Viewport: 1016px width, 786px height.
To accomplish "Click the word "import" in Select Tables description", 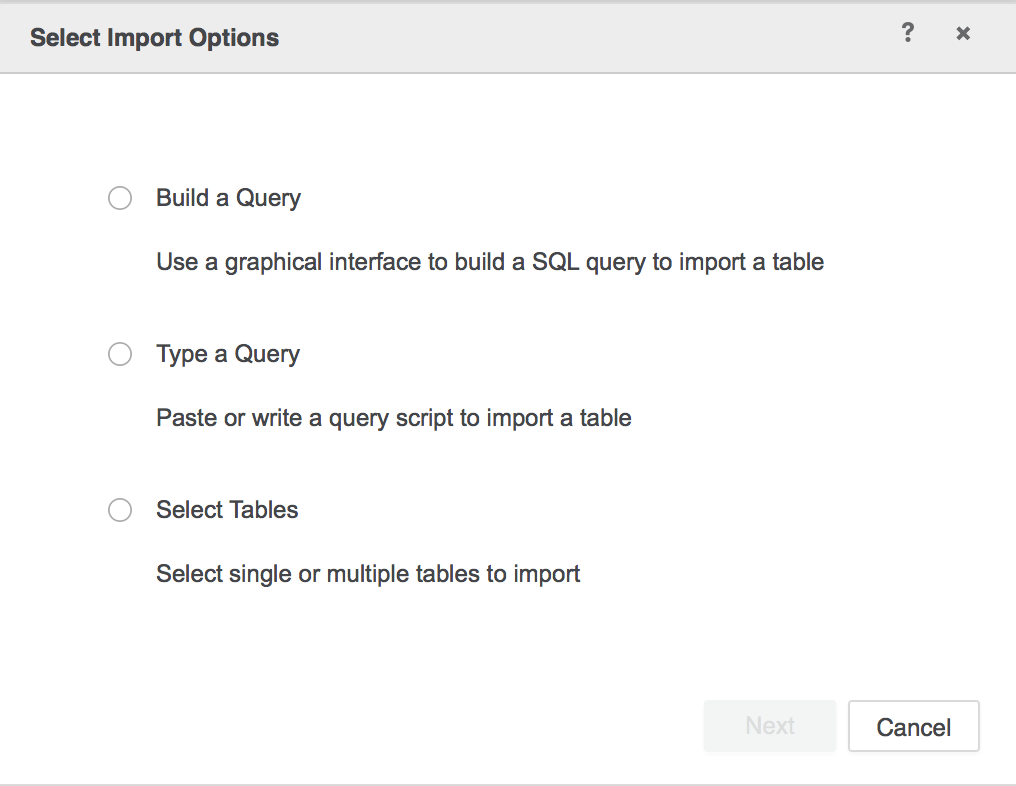I will point(547,574).
